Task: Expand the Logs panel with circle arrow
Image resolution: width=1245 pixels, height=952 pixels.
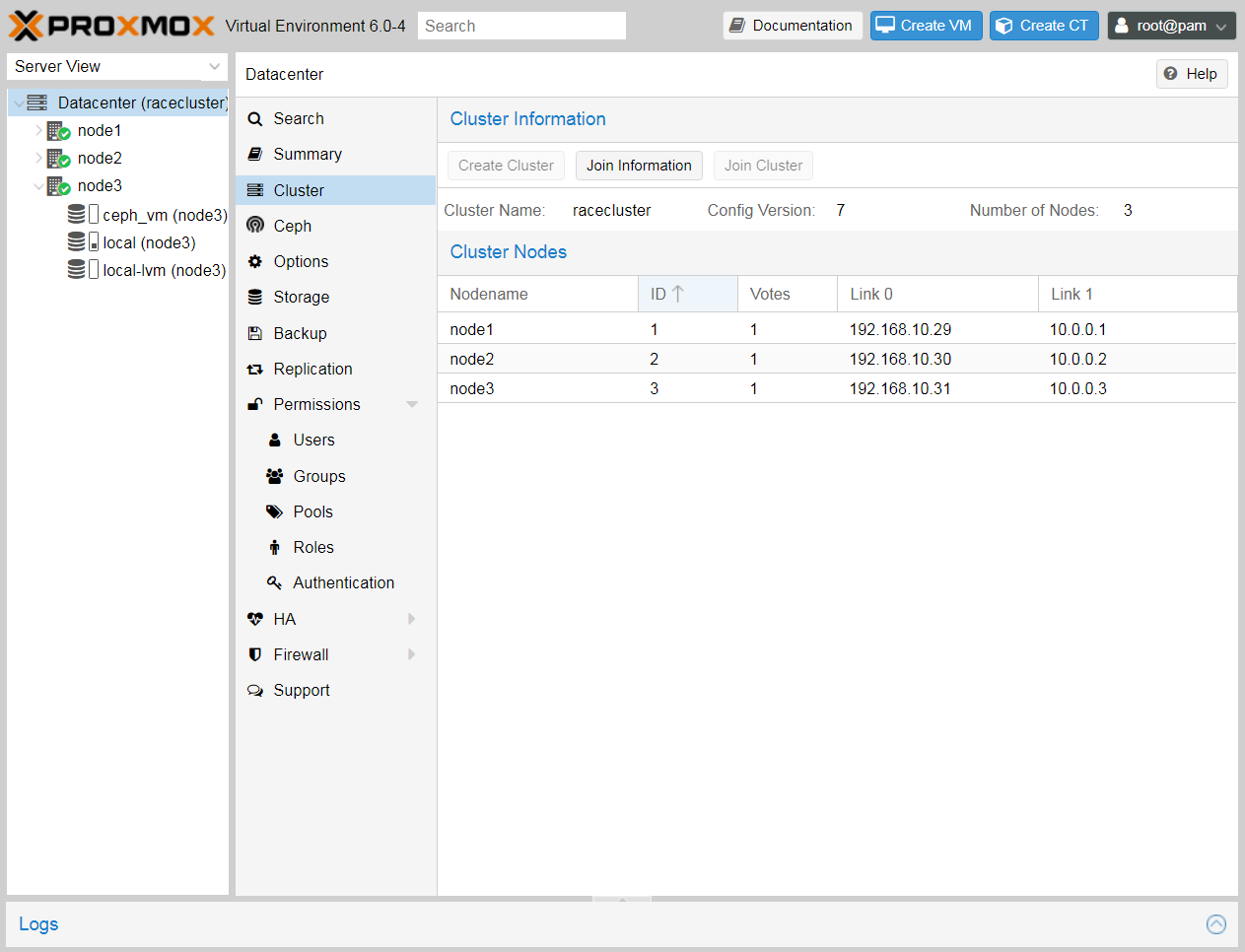Action: tap(1216, 923)
